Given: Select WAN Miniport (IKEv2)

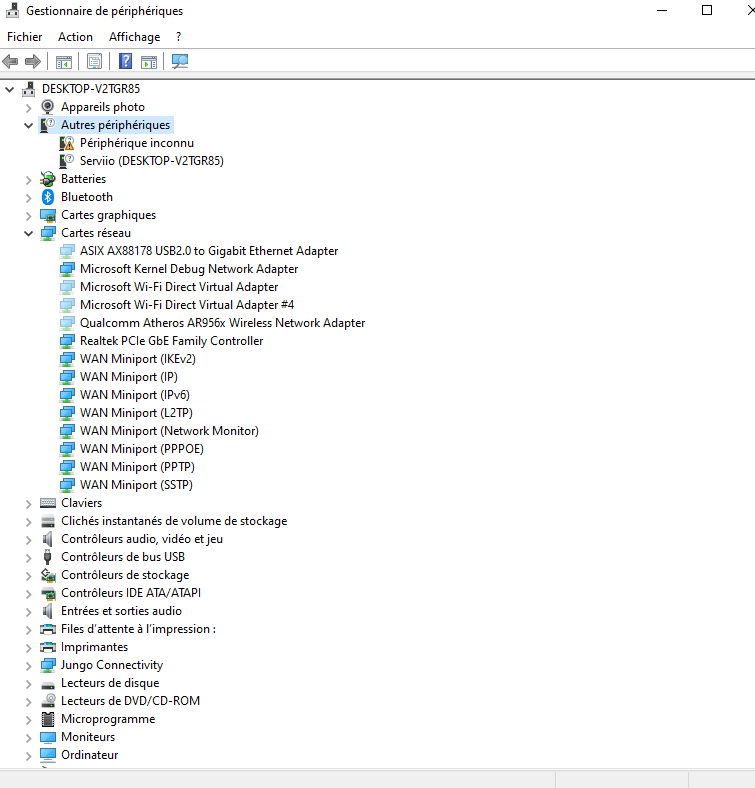Looking at the screenshot, I should (x=138, y=359).
